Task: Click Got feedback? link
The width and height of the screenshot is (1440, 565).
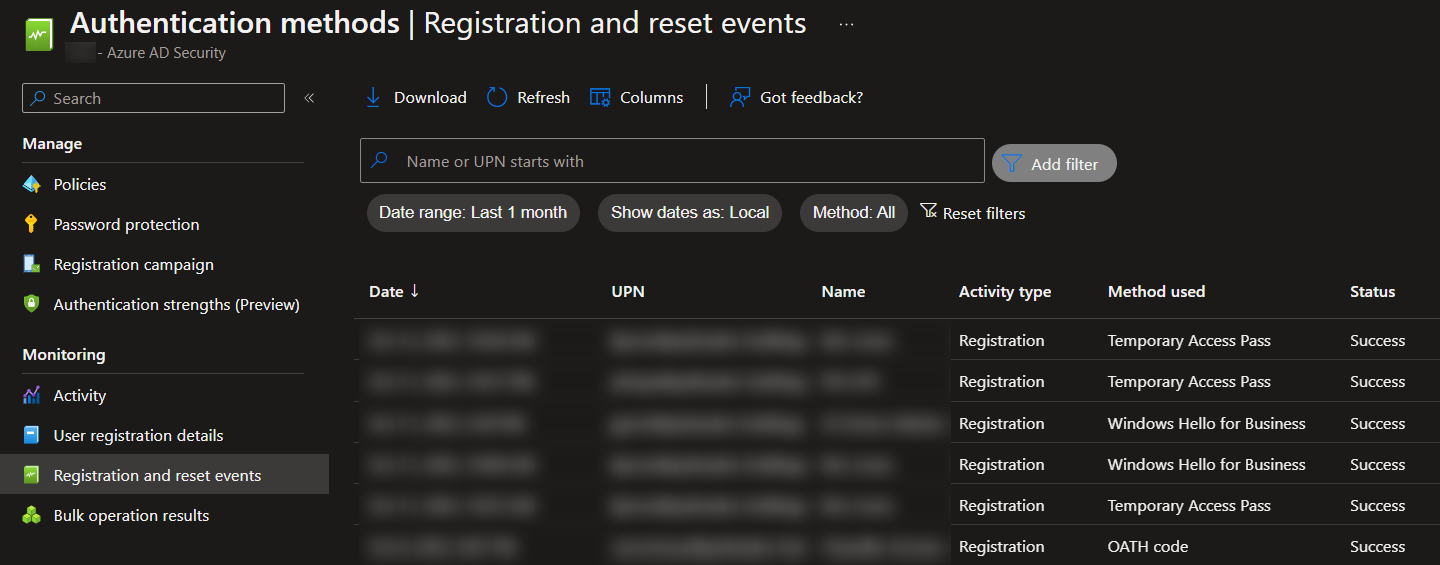Action: [x=796, y=97]
